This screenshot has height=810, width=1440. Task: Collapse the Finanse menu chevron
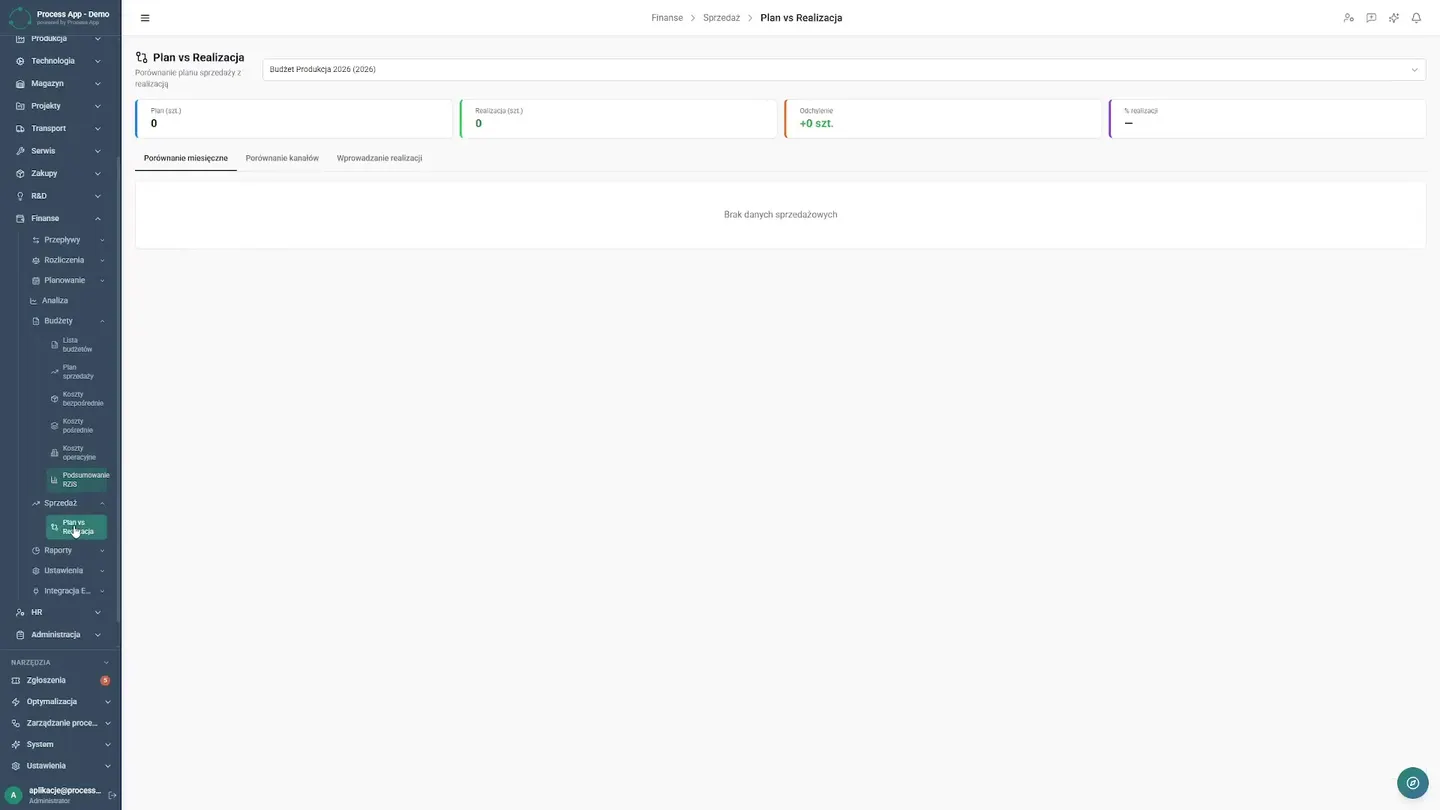(x=97, y=219)
